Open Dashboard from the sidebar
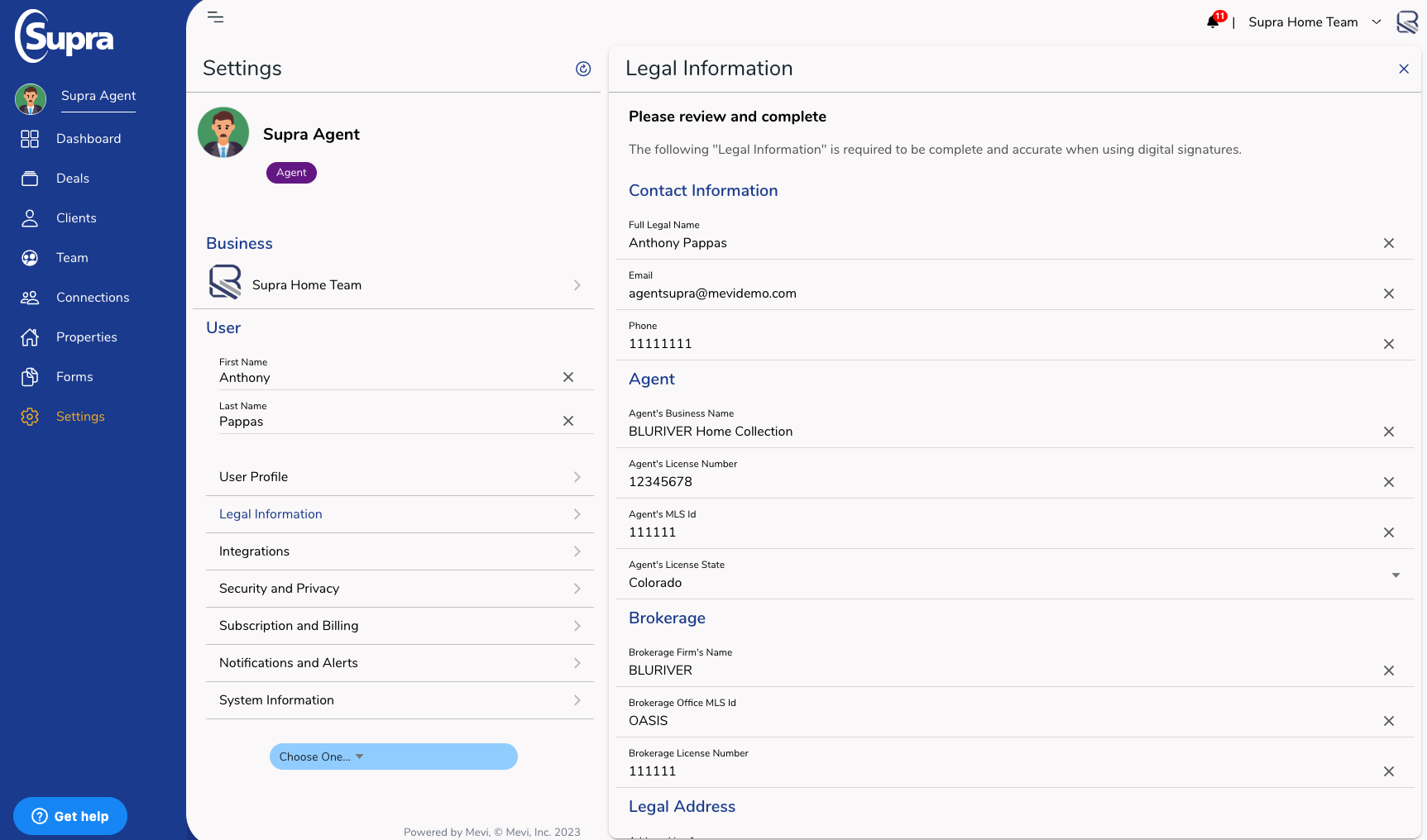 coord(88,139)
